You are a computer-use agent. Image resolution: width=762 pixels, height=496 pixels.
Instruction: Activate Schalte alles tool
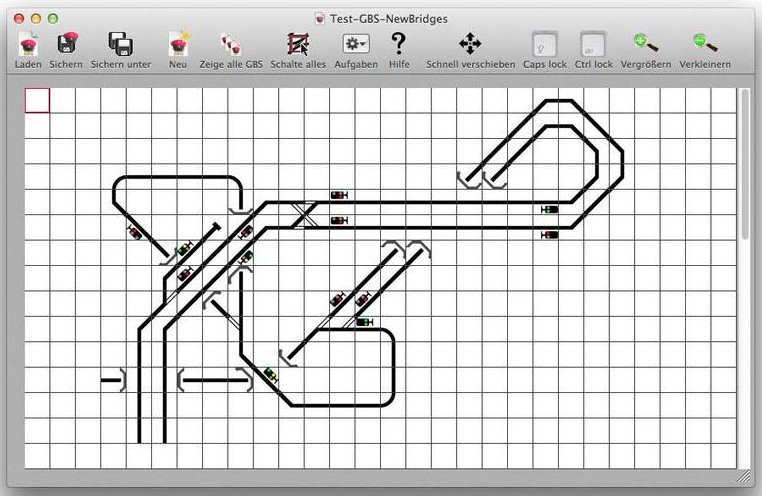point(298,44)
